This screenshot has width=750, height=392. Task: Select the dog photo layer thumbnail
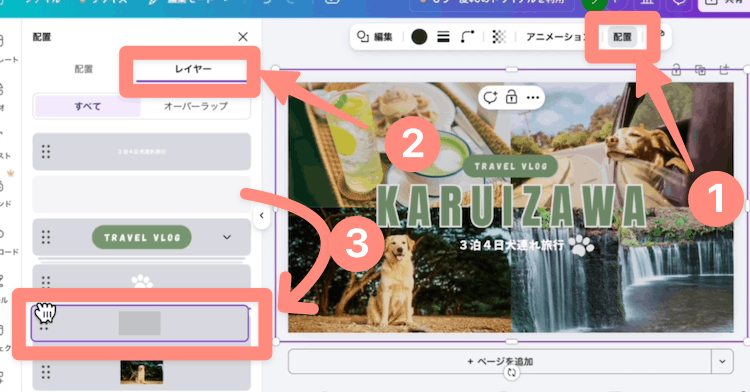click(x=142, y=372)
